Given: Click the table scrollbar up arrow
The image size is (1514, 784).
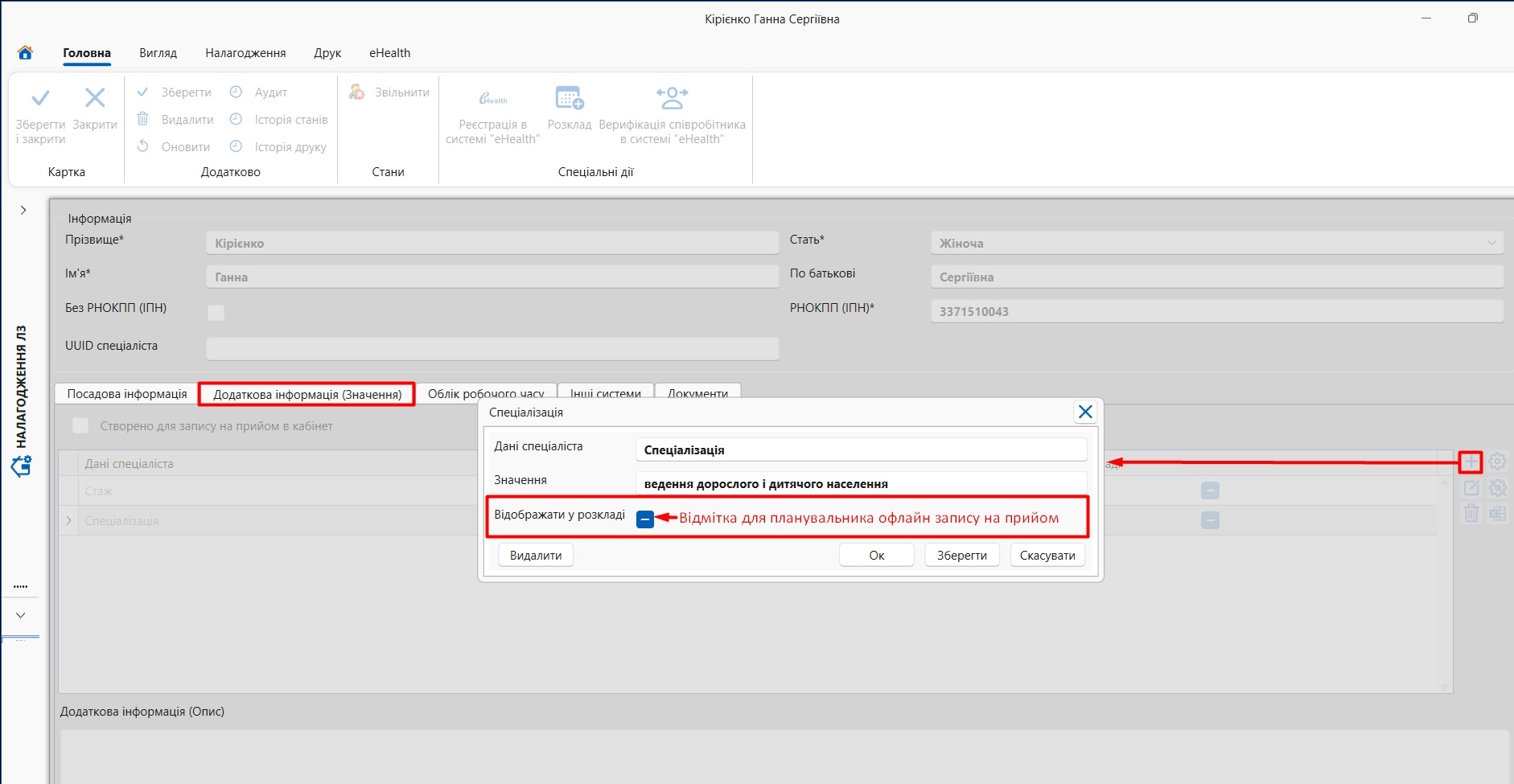Looking at the screenshot, I should (1445, 481).
